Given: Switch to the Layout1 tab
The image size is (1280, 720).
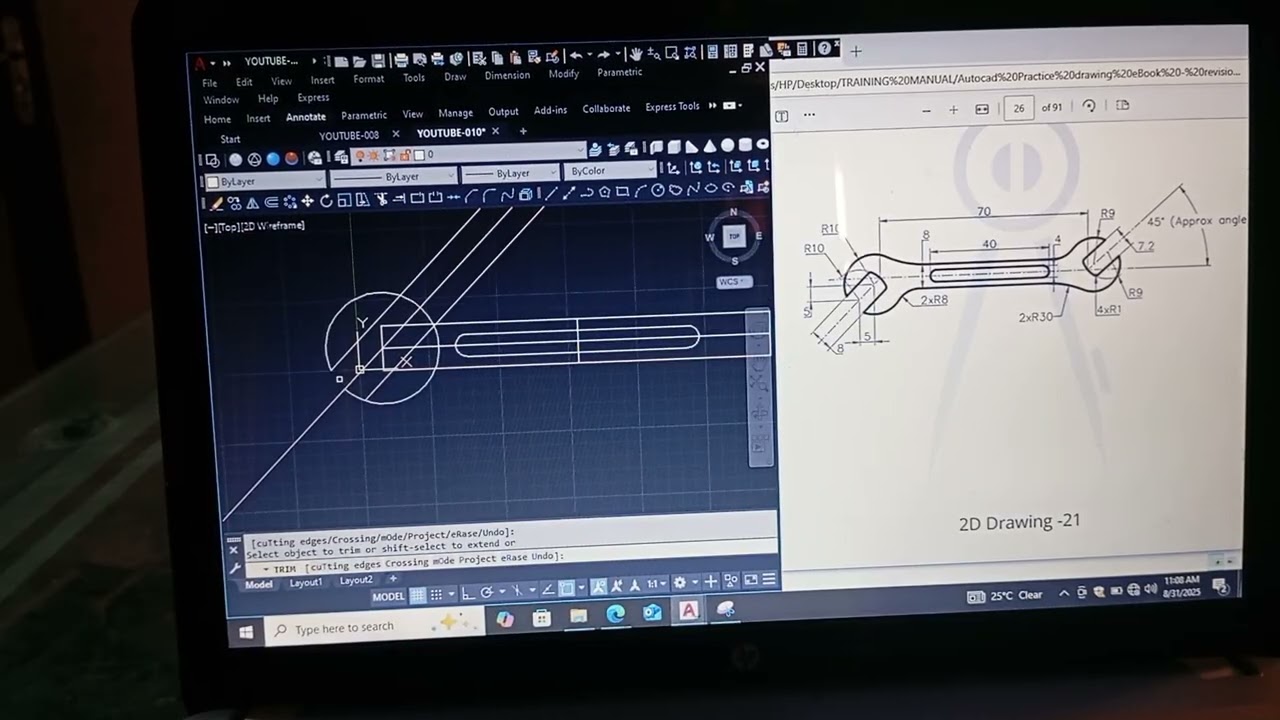Looking at the screenshot, I should click(305, 582).
